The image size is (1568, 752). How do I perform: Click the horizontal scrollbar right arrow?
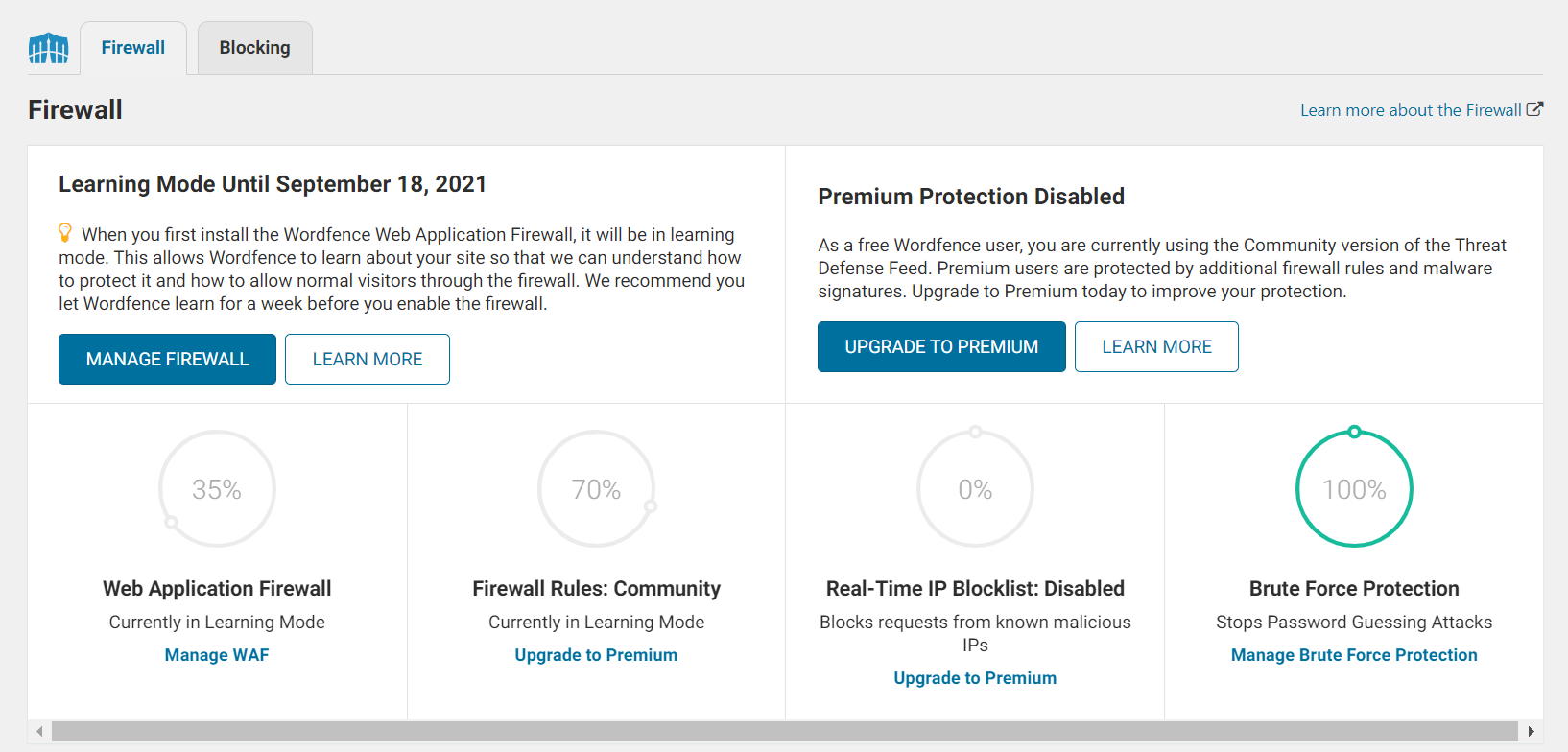[x=1531, y=732]
